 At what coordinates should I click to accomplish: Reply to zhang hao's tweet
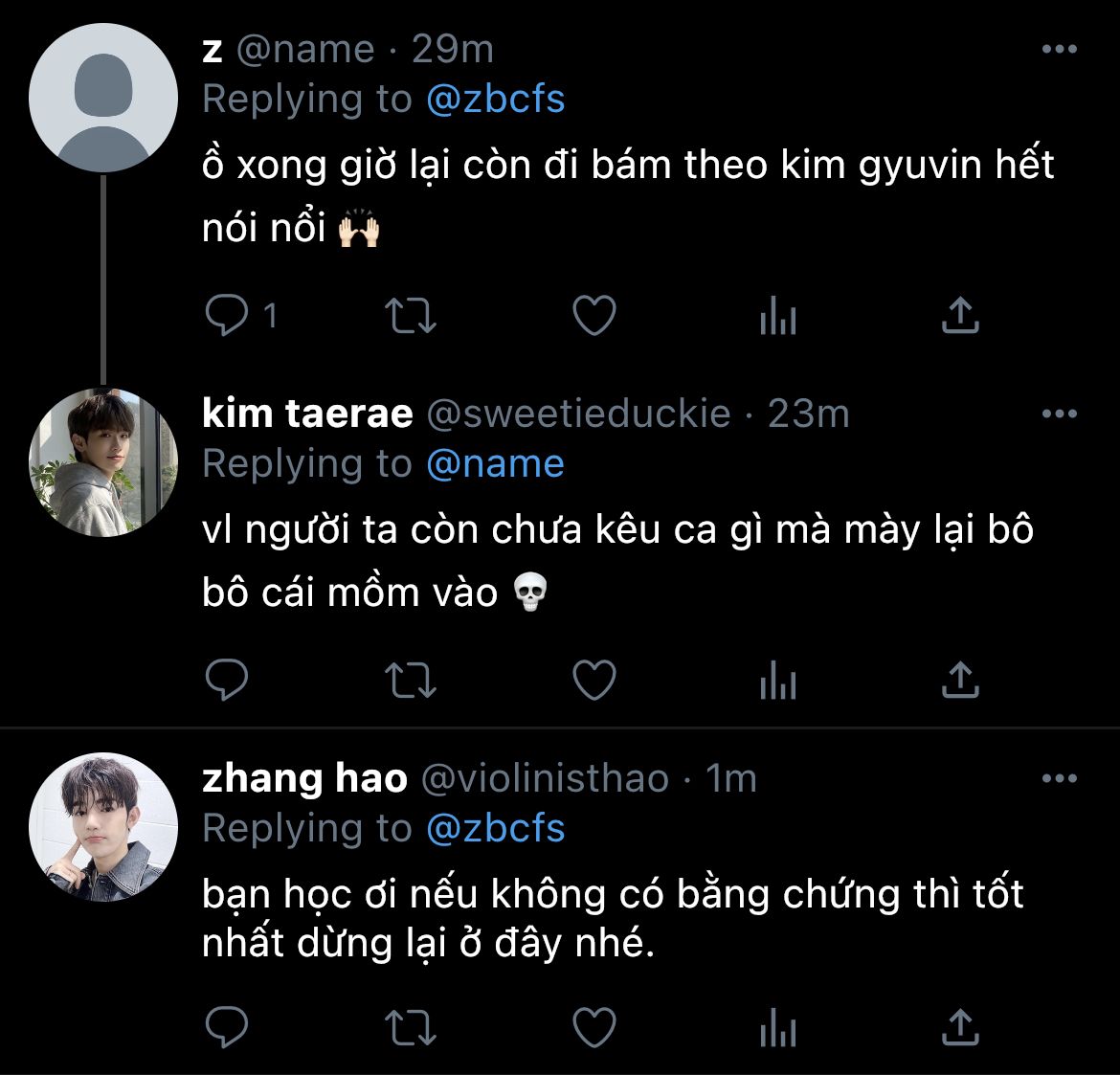tap(228, 1028)
